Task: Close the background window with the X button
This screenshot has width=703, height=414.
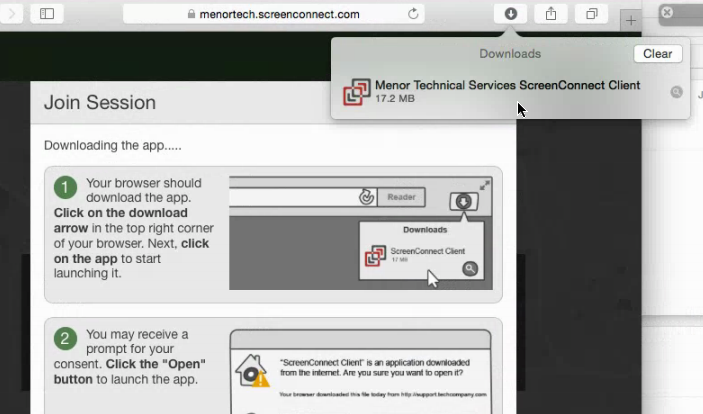Action: pyautogui.click(x=667, y=12)
